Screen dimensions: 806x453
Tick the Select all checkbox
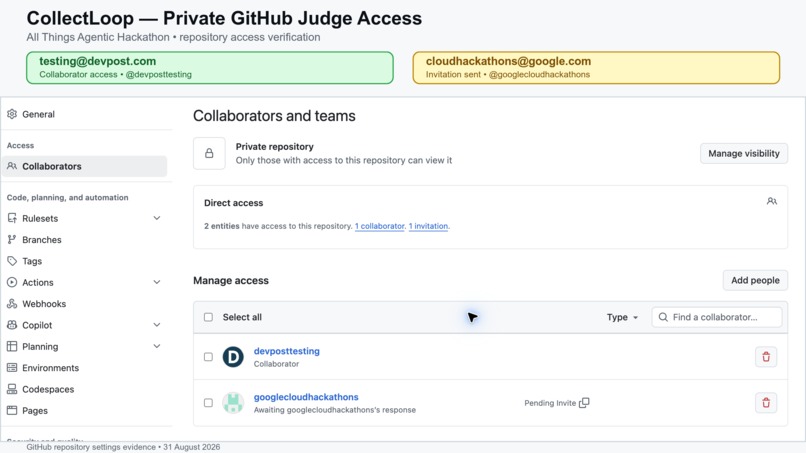[x=208, y=317]
